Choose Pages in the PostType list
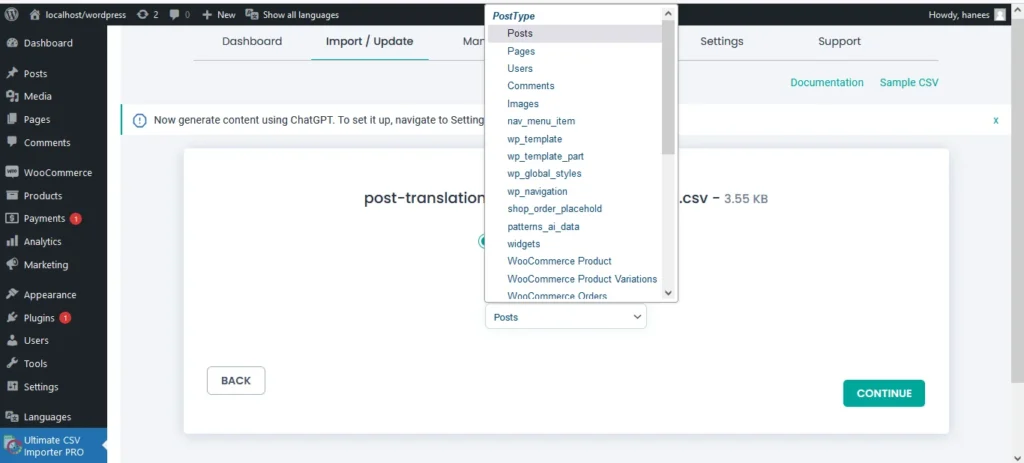Screen dimensions: 1024x463 point(575,51)
